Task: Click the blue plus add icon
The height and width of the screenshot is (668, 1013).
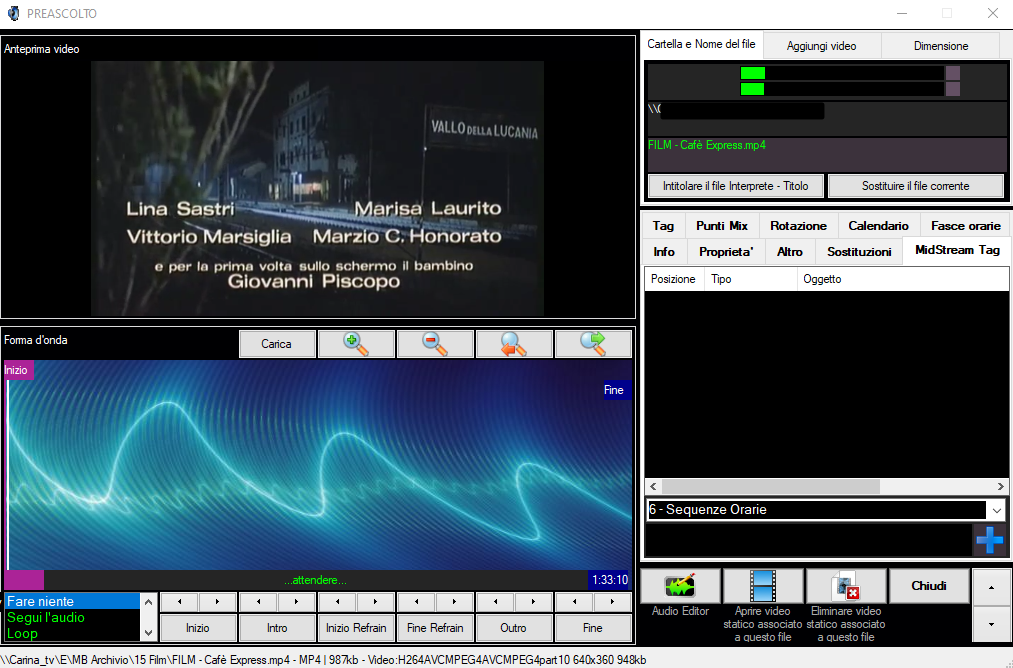Action: pyautogui.click(x=989, y=540)
